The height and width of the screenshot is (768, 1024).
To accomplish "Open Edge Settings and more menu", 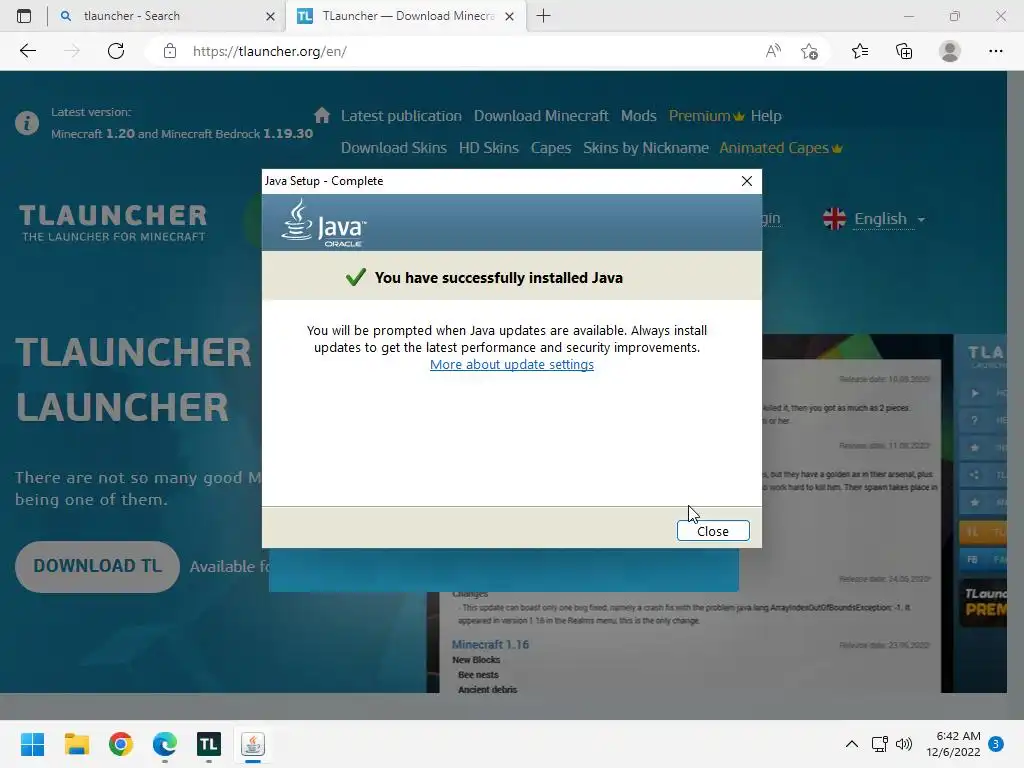I will (x=995, y=51).
